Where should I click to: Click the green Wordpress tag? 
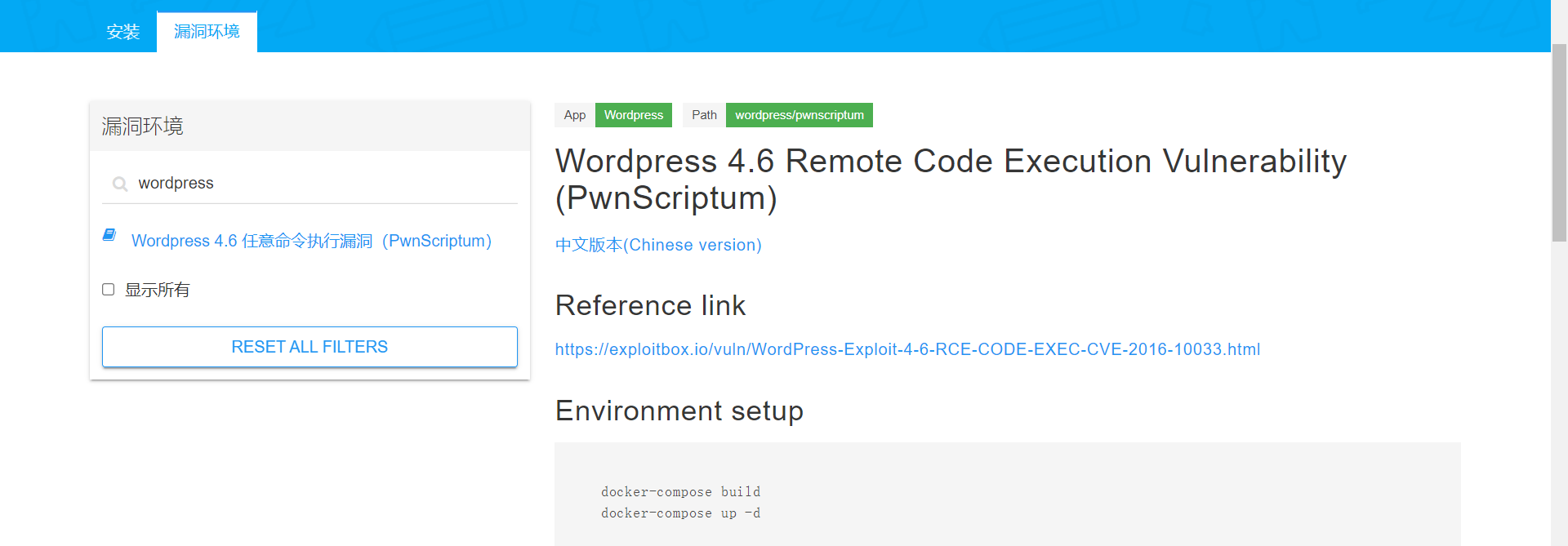coord(634,115)
